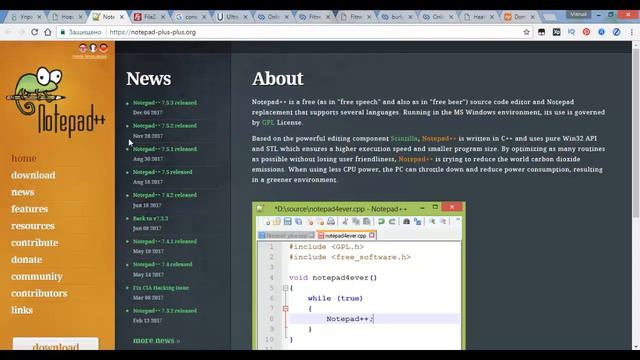The image size is (640, 360).
Task: Click the blue IQ extension icon
Action: [x=571, y=32]
